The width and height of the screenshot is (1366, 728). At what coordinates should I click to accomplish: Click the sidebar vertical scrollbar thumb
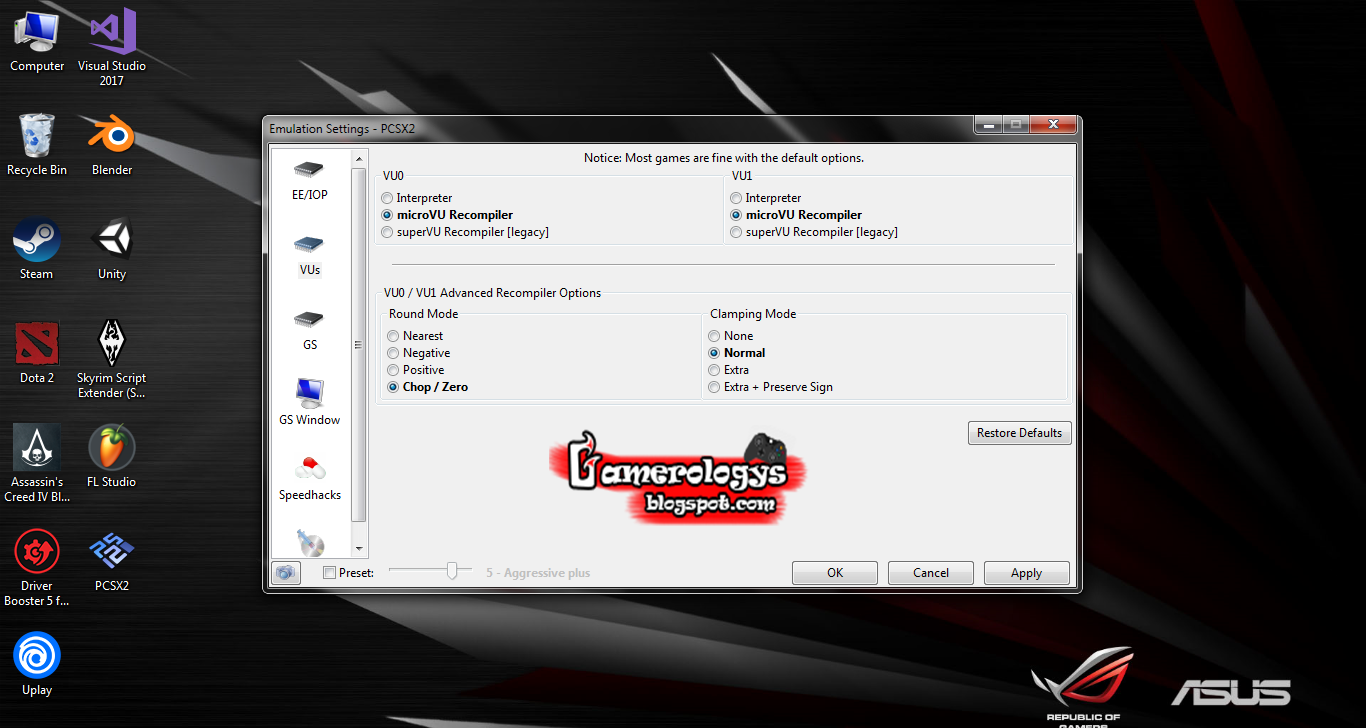tap(359, 344)
